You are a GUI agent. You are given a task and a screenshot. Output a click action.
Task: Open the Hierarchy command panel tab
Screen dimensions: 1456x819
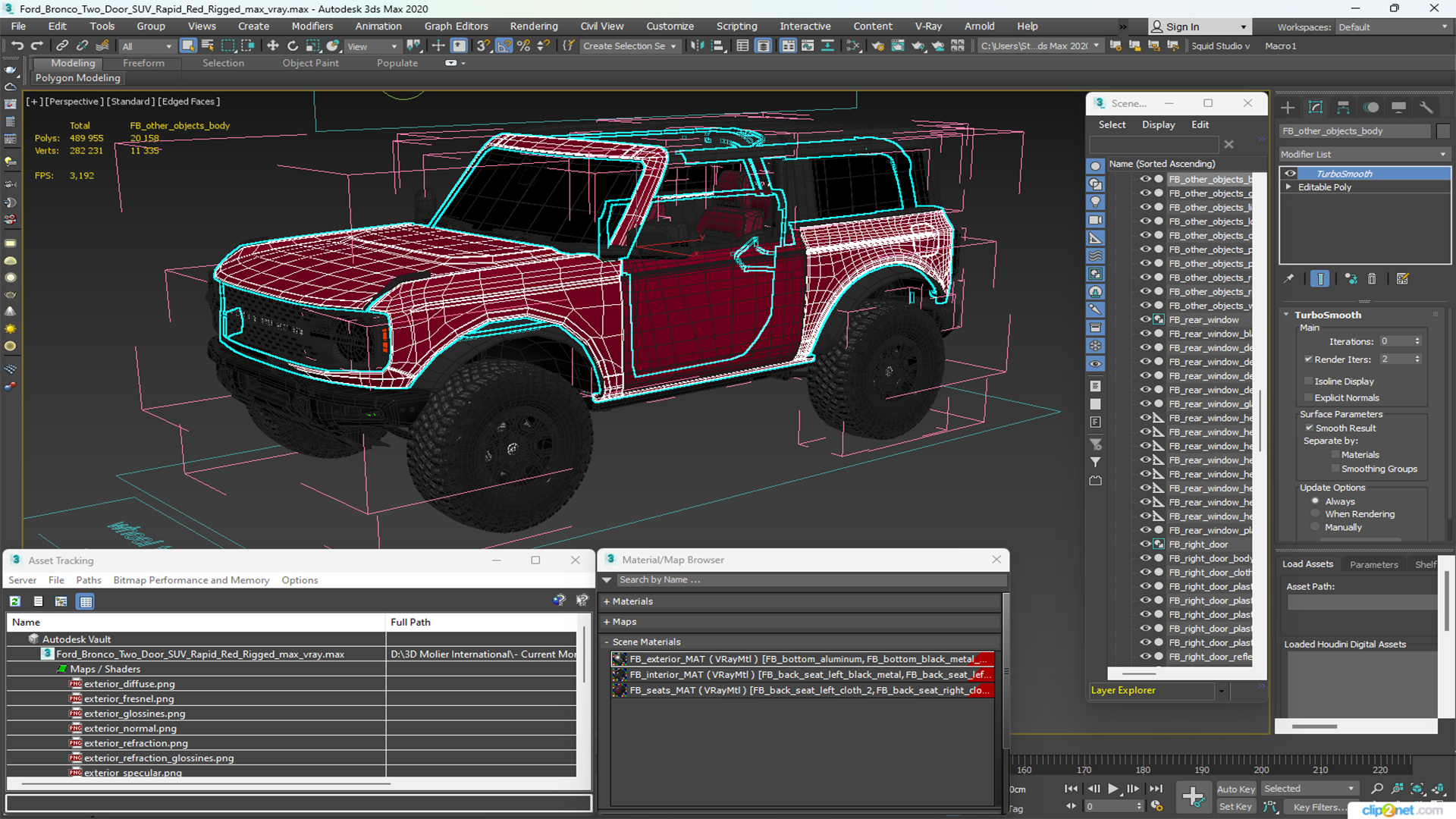(x=1343, y=108)
